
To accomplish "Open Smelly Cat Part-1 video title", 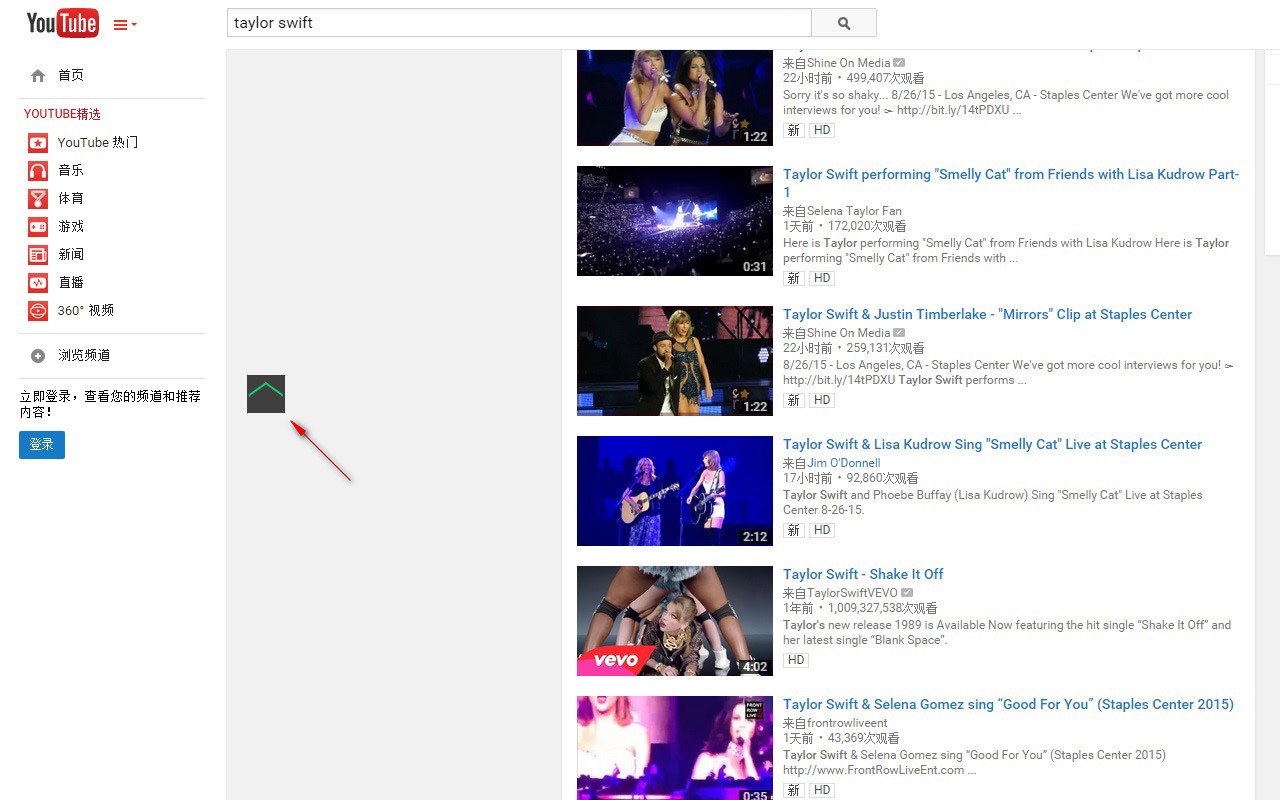I will coord(1011,183).
